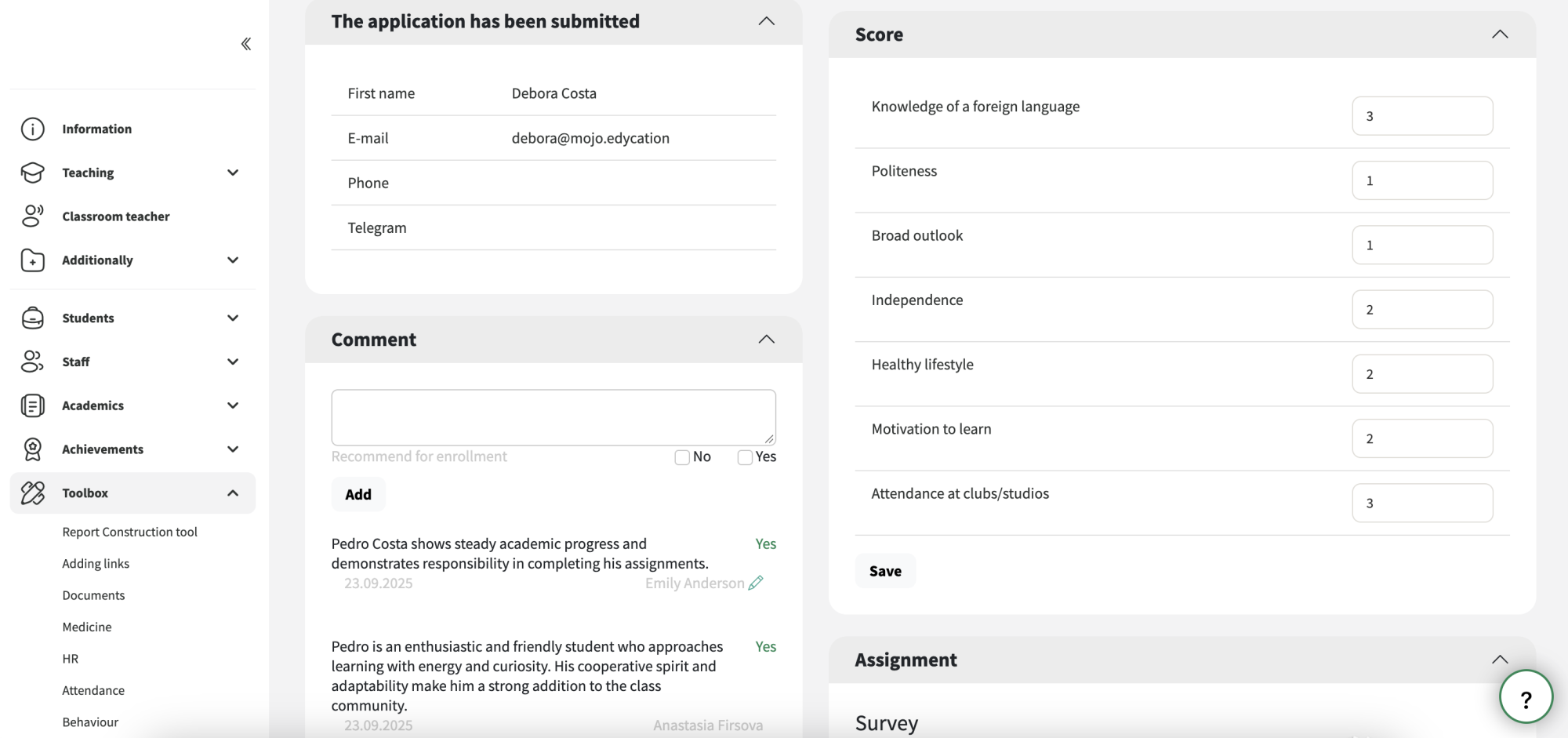Image resolution: width=1568 pixels, height=738 pixels.
Task: Save the scores
Action: pos(885,571)
